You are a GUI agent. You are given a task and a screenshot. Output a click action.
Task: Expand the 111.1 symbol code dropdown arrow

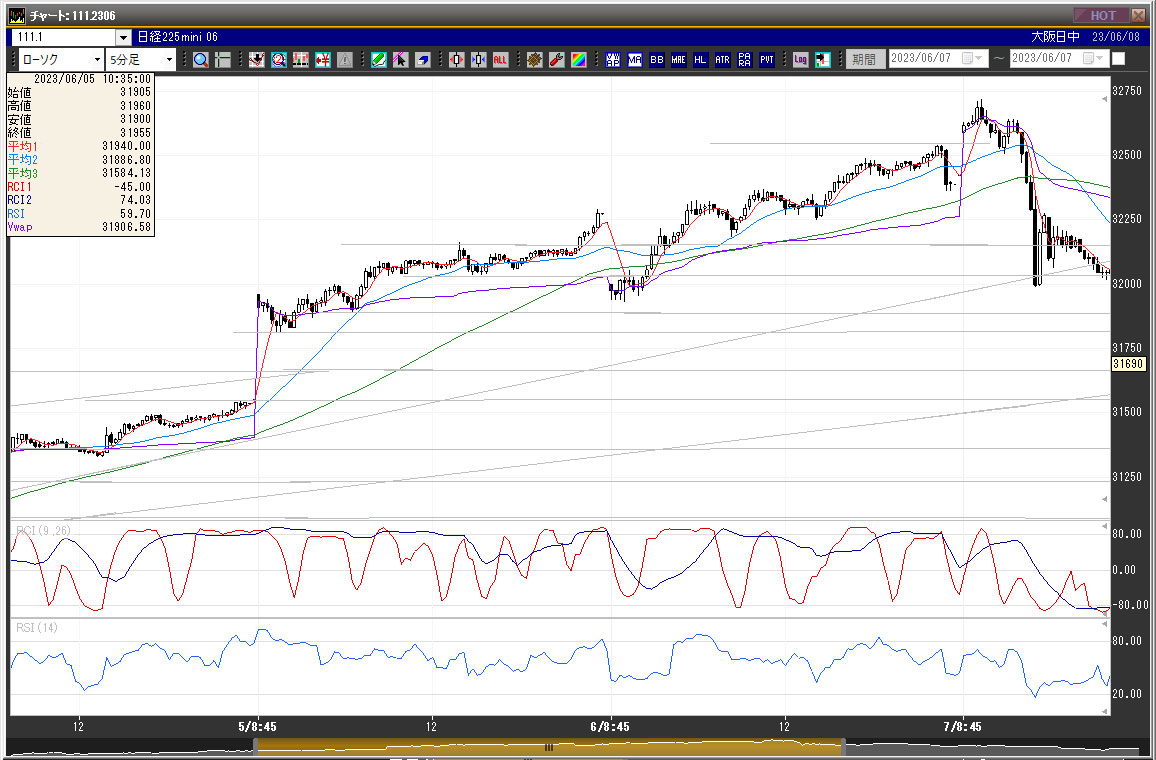(124, 37)
